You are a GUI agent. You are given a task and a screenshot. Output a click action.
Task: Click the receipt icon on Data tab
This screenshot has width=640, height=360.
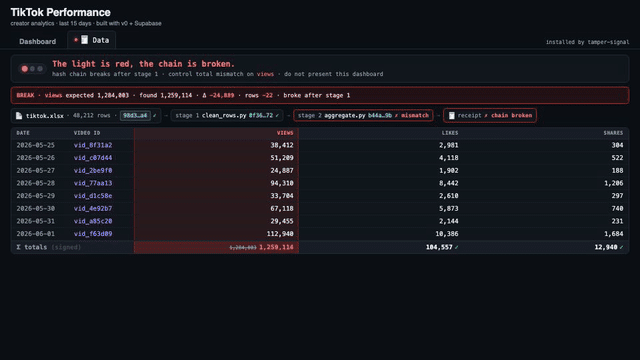click(84, 40)
